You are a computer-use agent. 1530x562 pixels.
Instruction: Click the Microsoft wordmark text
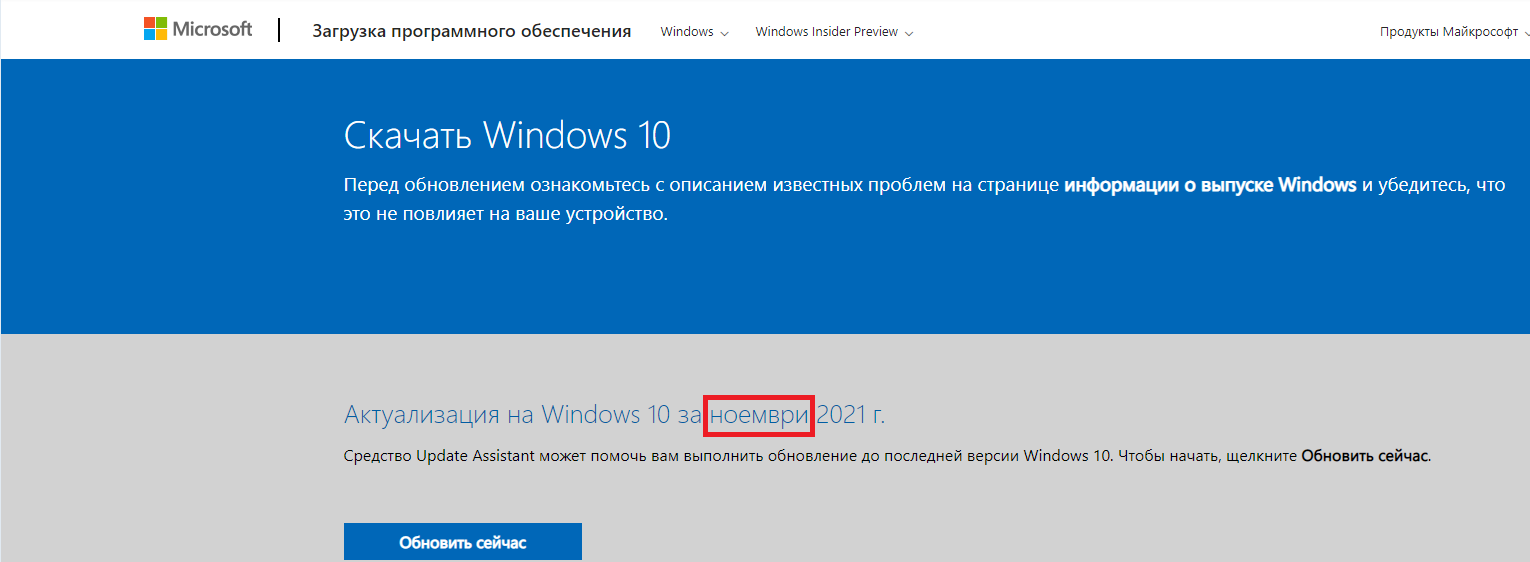pos(212,30)
